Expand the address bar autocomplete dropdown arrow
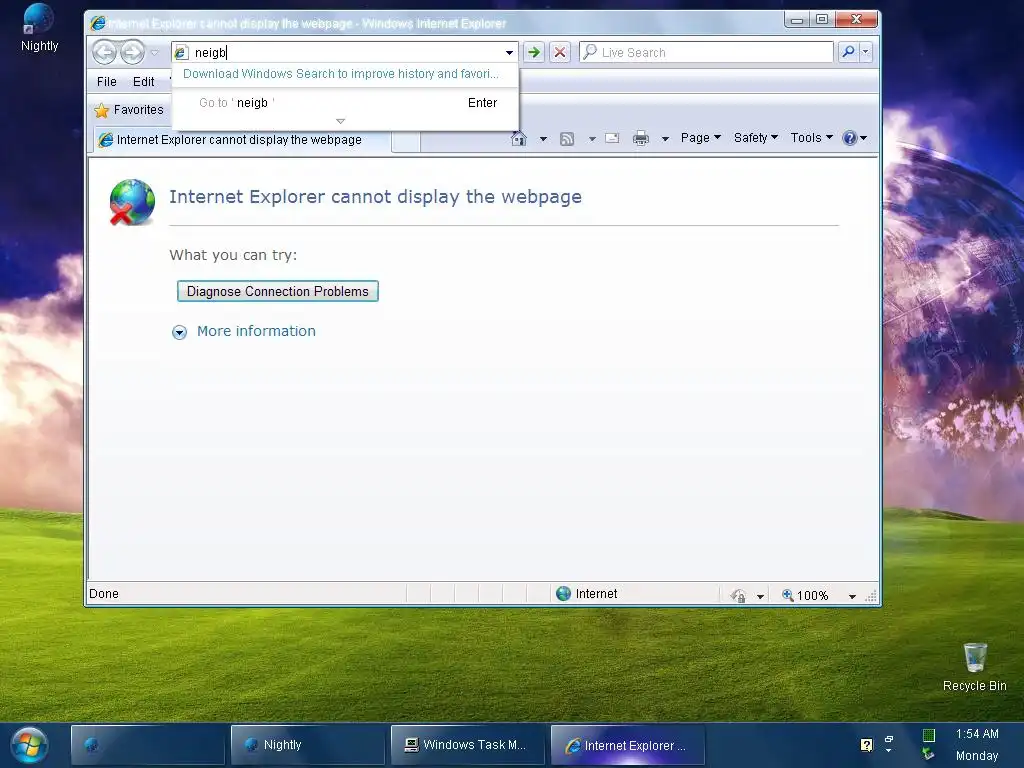 click(x=509, y=52)
